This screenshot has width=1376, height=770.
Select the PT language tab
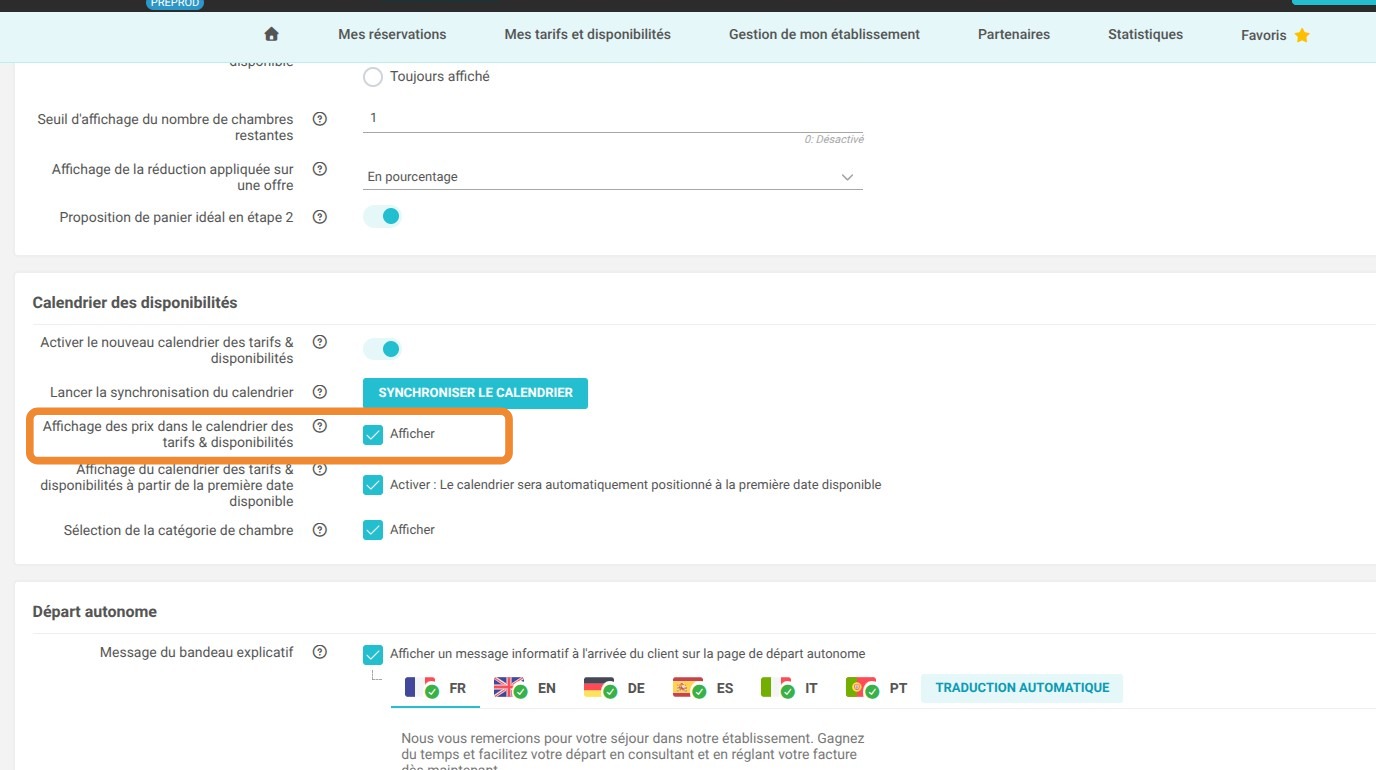coord(877,688)
